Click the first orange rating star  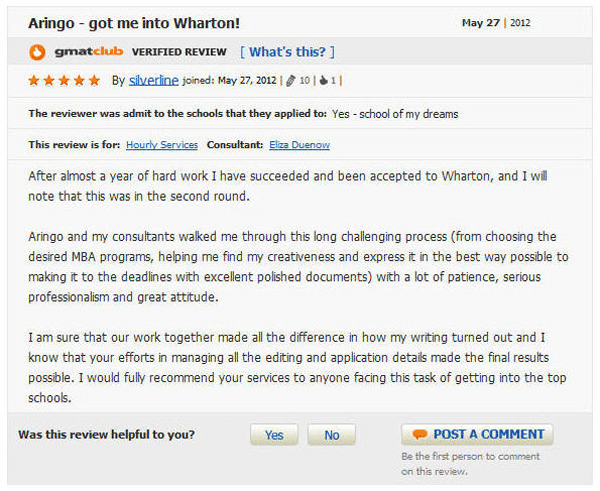34,80
